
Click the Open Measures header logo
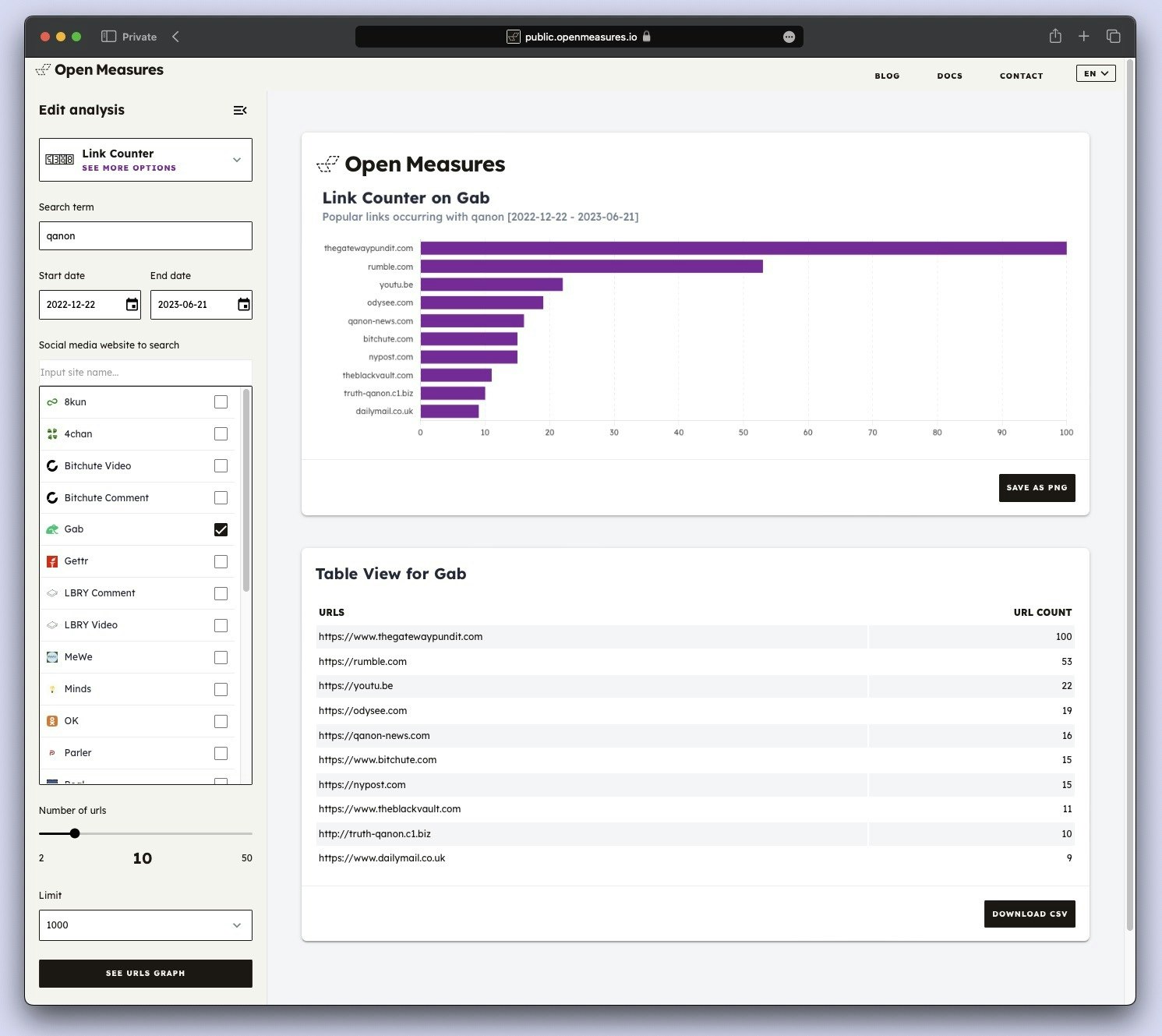pyautogui.click(x=100, y=70)
